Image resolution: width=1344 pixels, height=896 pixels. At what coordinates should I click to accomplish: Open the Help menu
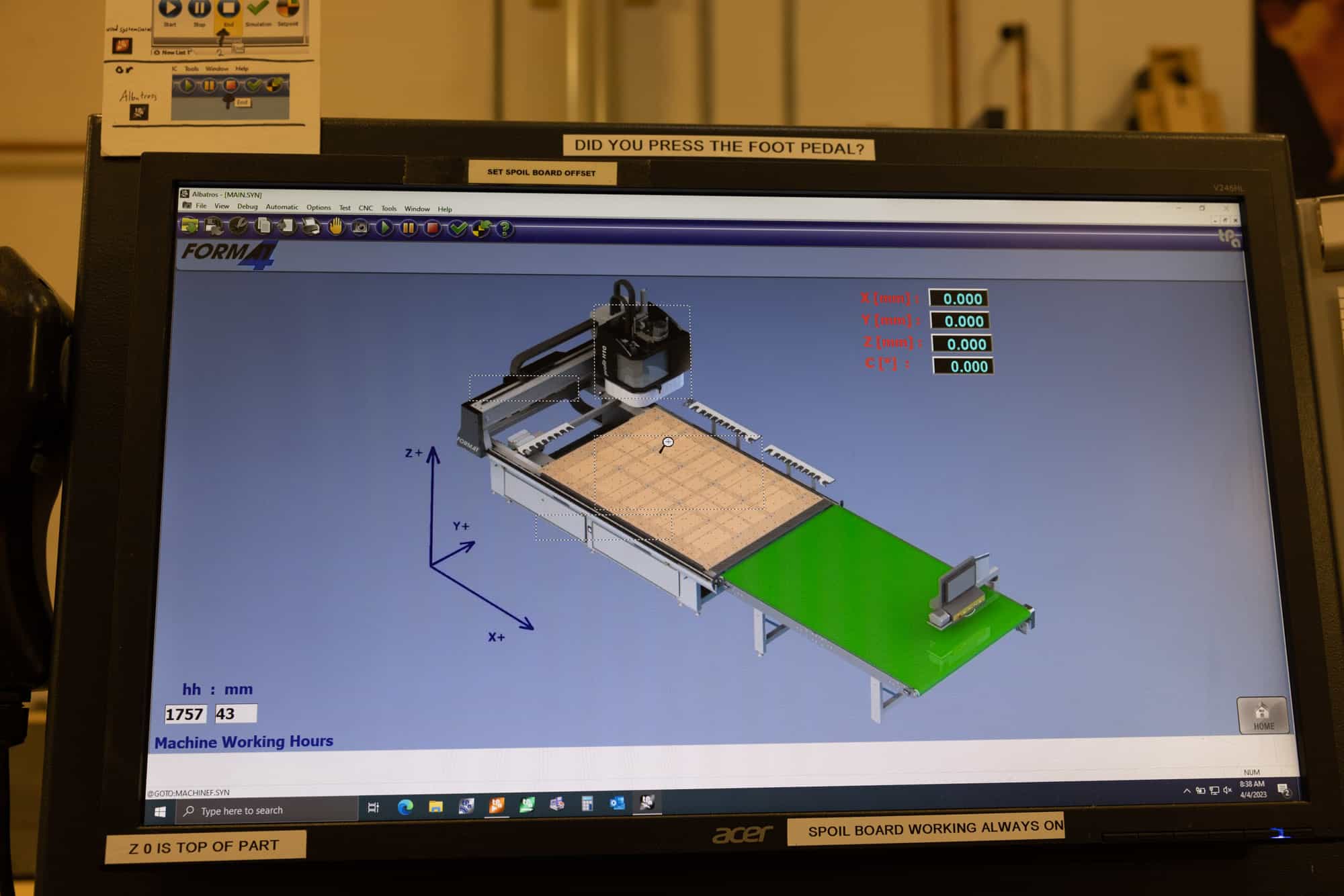(x=445, y=210)
